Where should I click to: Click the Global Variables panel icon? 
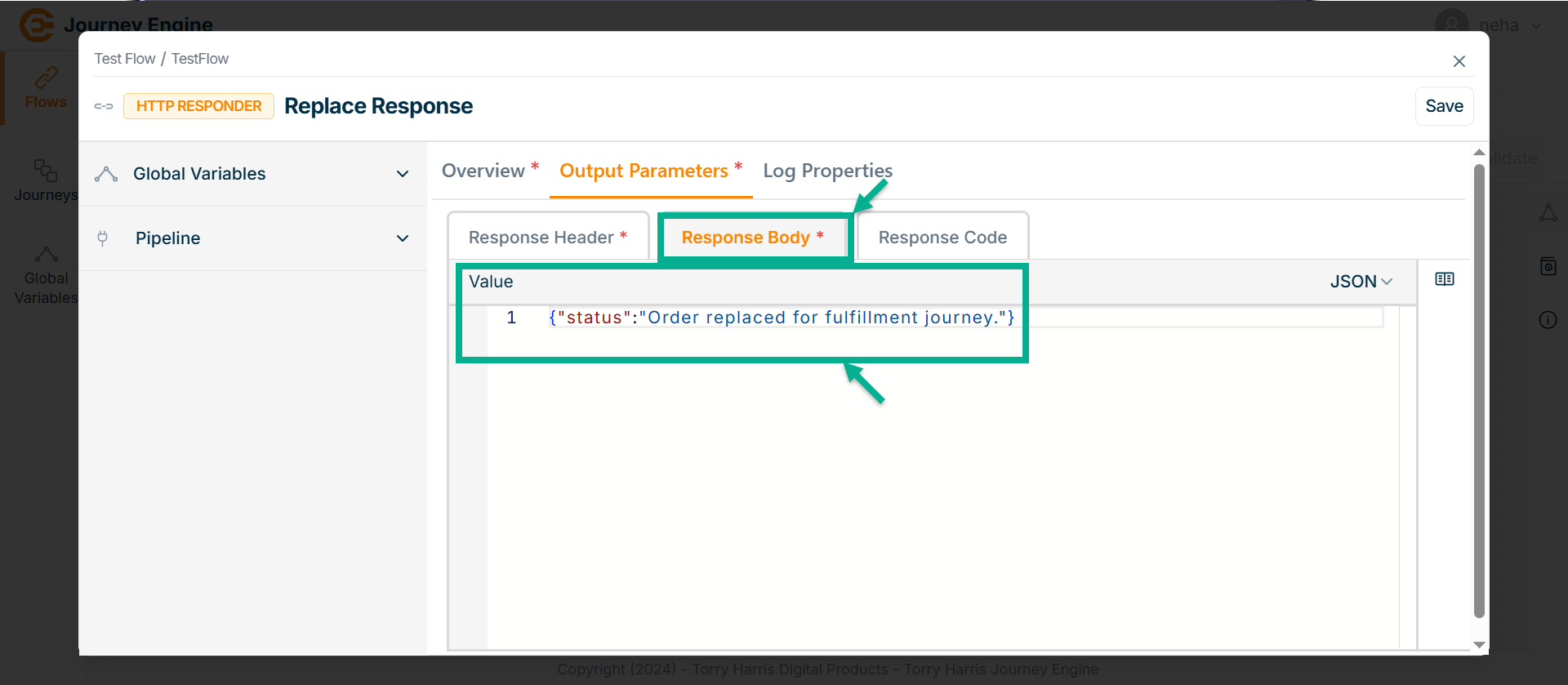point(106,174)
